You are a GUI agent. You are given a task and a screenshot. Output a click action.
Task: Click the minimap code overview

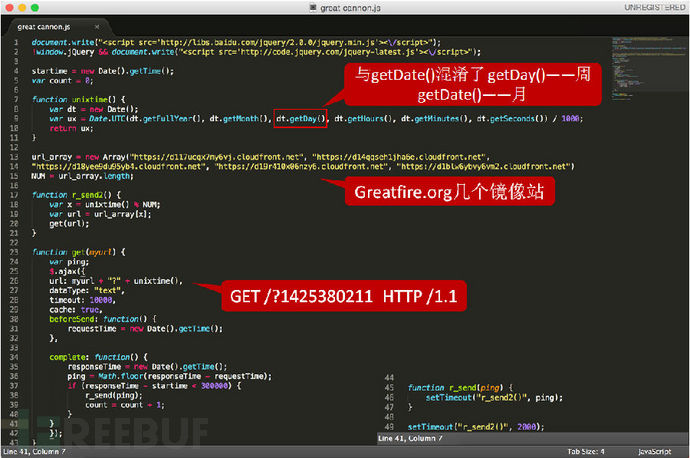coord(649,69)
